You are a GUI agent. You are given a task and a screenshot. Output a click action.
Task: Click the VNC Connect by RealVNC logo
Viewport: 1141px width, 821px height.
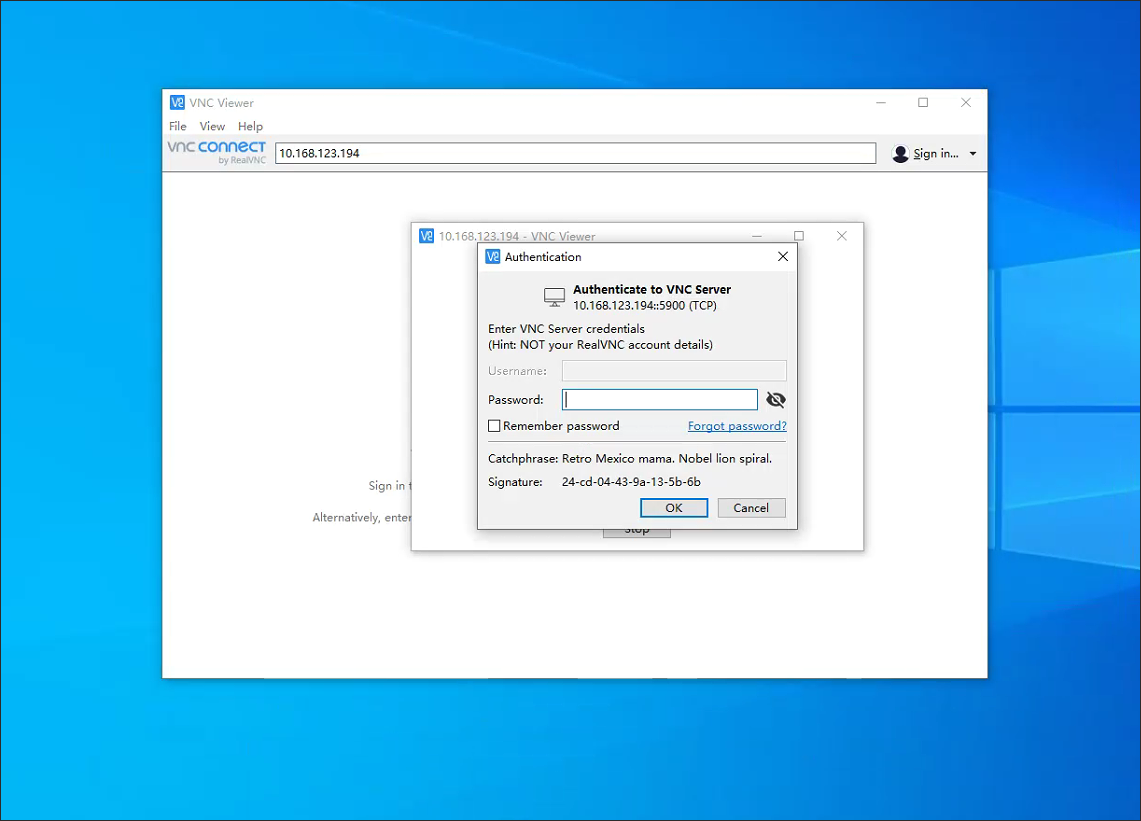coord(216,152)
